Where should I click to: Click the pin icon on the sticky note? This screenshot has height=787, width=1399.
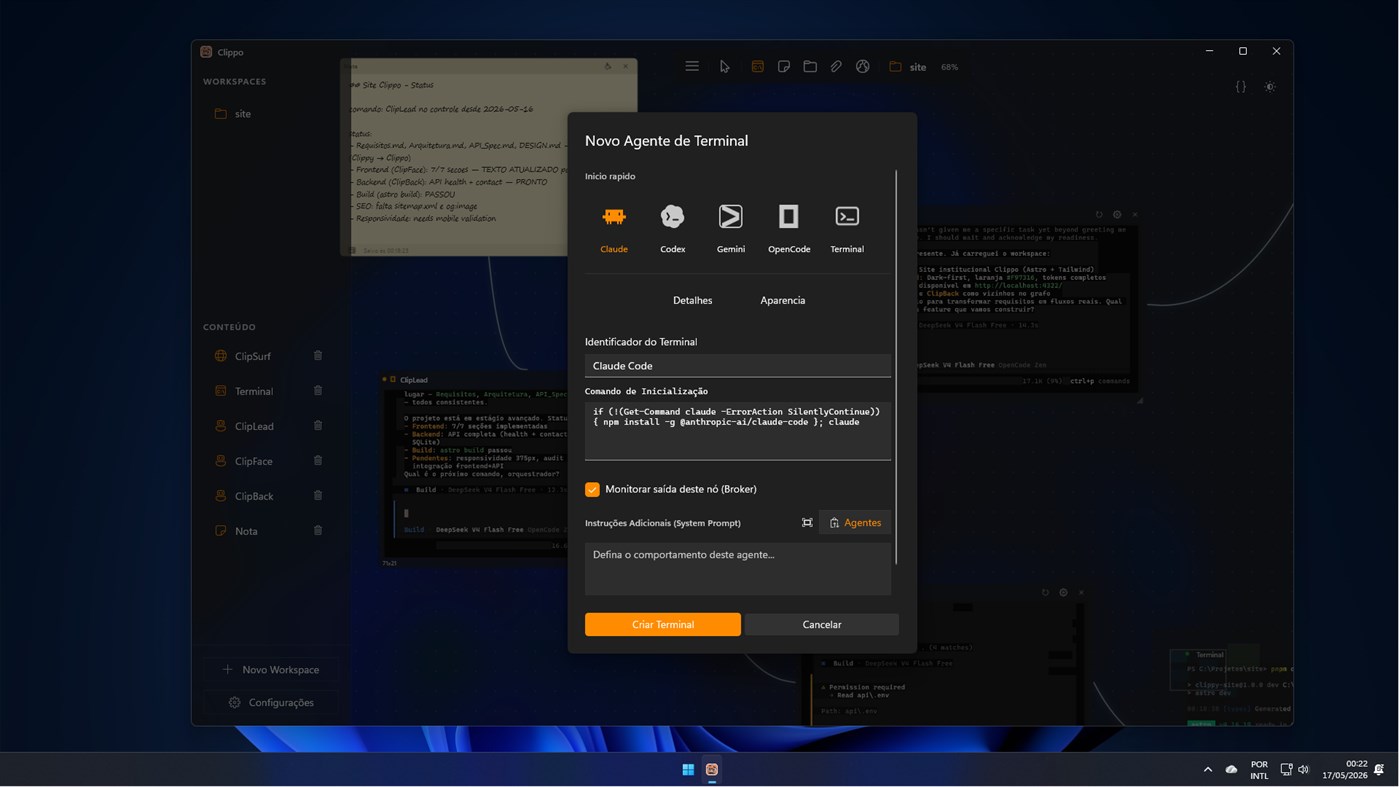(x=608, y=67)
